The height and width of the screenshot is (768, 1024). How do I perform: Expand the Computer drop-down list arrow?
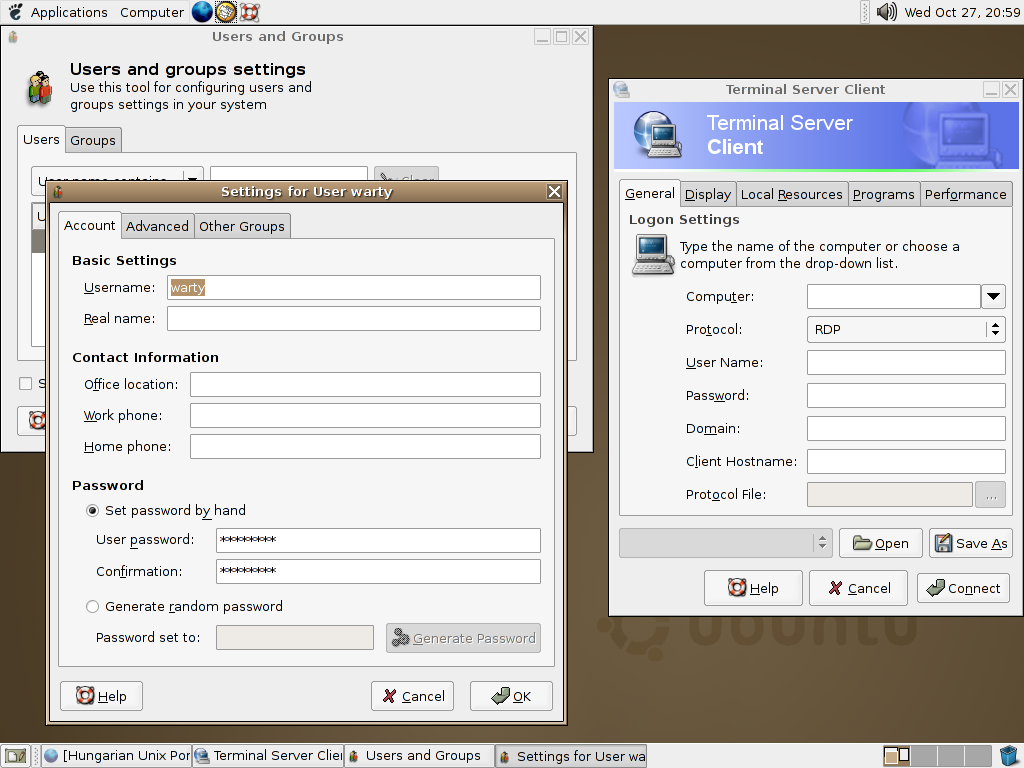click(x=993, y=296)
